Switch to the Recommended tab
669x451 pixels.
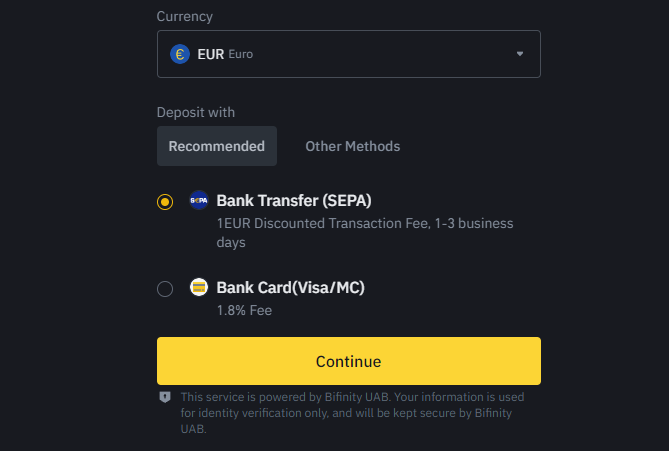pos(217,146)
